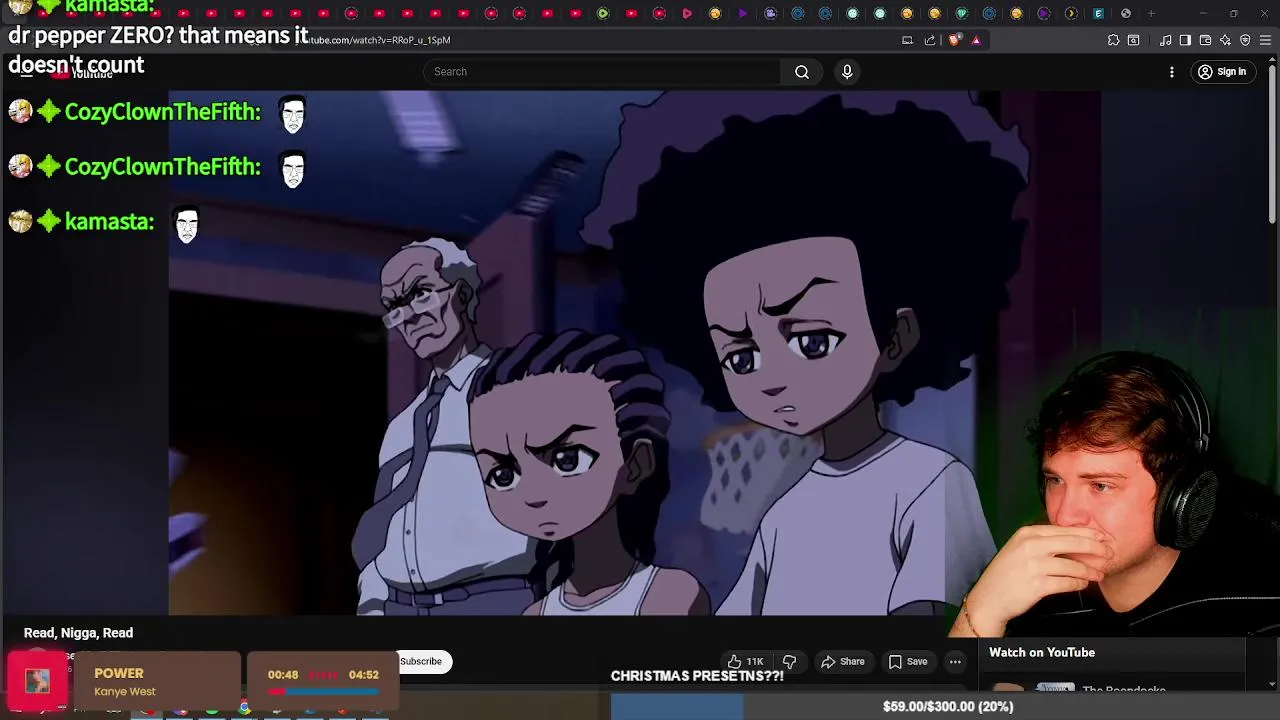
Task: Open the media control music note icon
Action: [x=1166, y=40]
